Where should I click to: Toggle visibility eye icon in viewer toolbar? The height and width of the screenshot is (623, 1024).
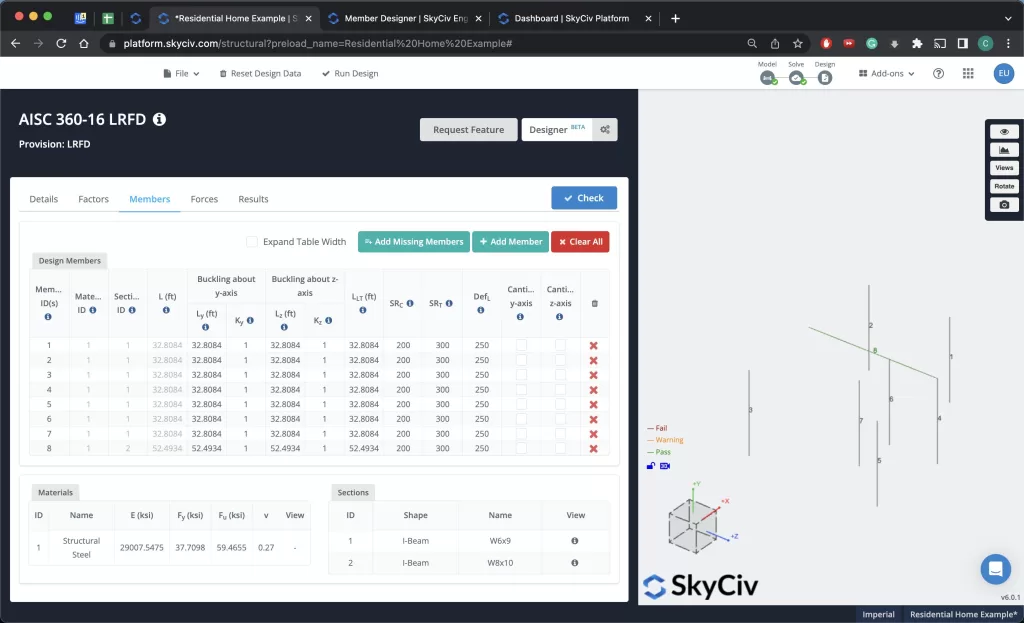point(1004,131)
